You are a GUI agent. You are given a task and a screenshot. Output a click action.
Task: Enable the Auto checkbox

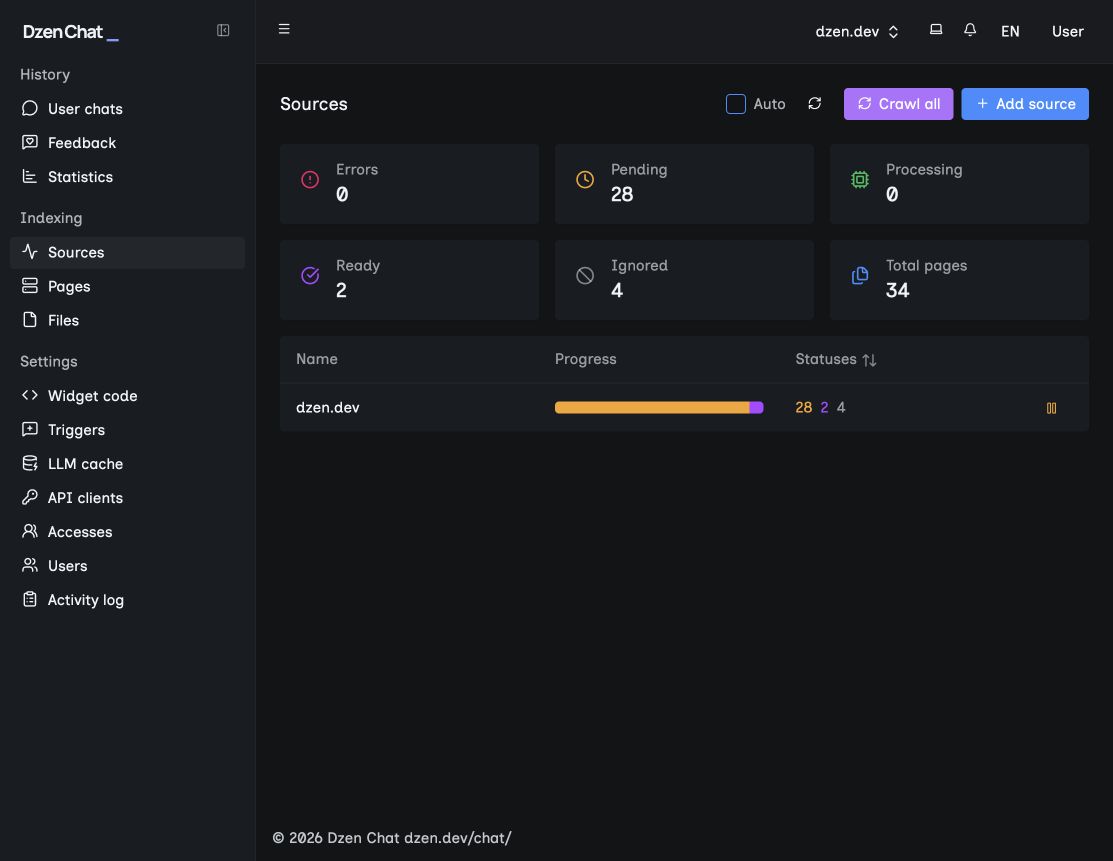pyautogui.click(x=735, y=104)
